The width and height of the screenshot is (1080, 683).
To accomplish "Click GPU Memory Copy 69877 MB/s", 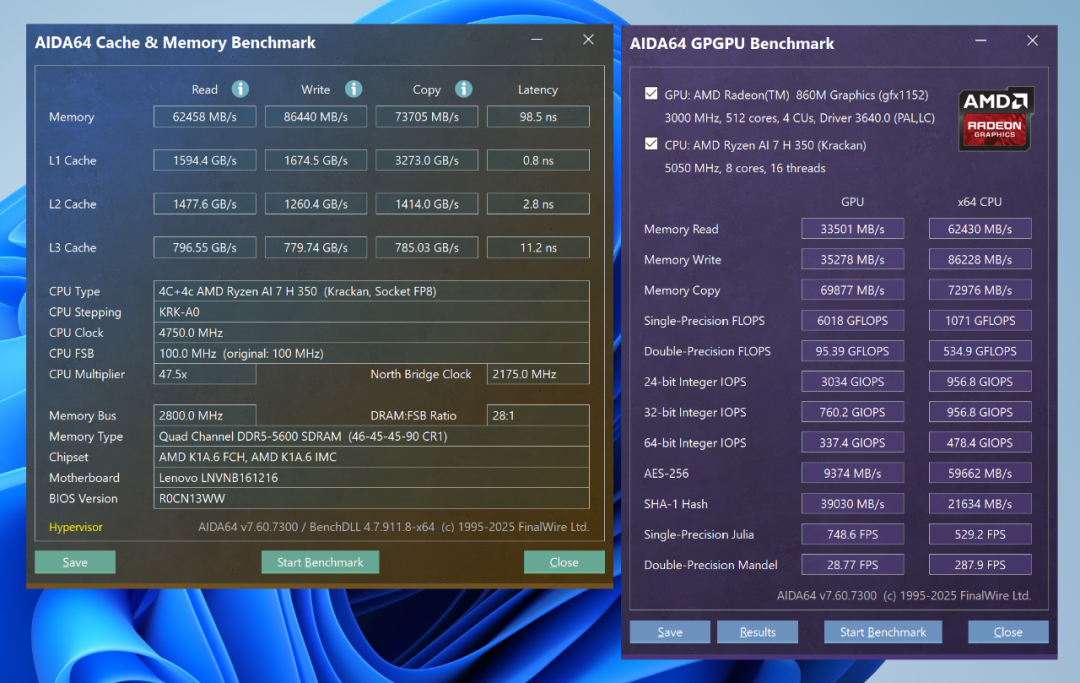I will (852, 290).
